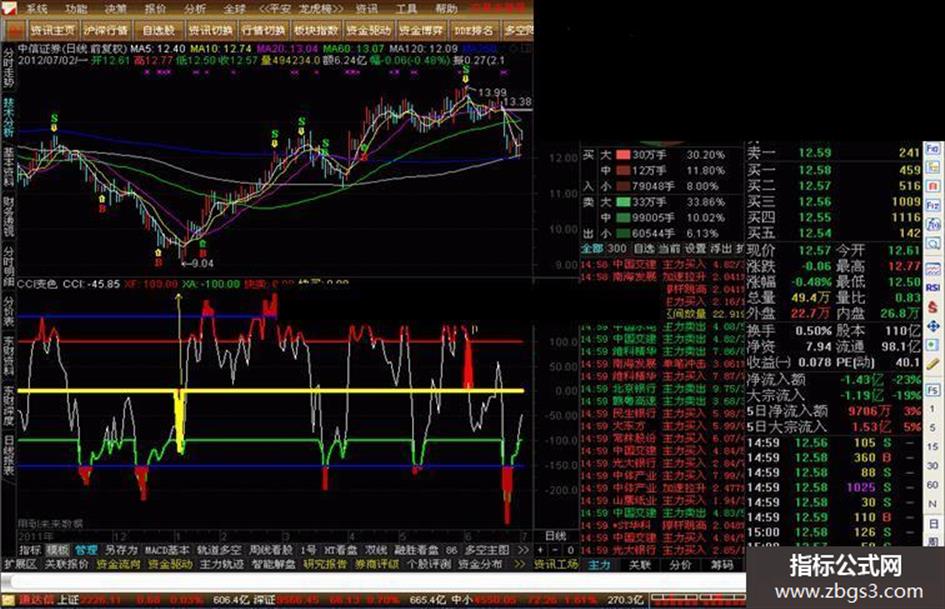Screen dimensions: 945x609
Task: Click the green-dot square icon in right toolbar
Action: tap(933, 345)
